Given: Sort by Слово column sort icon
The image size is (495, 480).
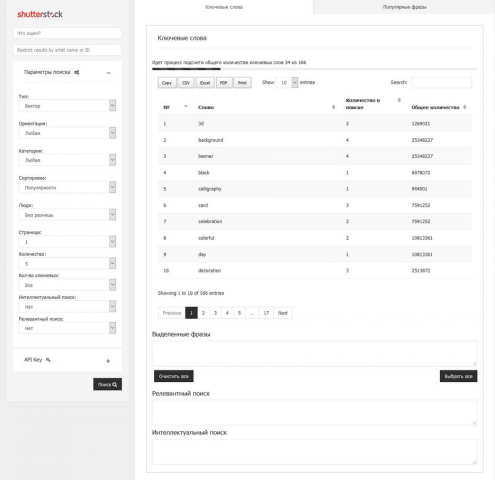Looking at the screenshot, I should [333, 107].
